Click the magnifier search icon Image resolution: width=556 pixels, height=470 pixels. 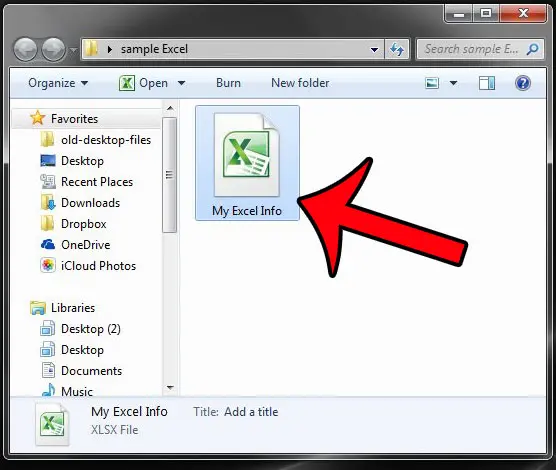coord(533,49)
